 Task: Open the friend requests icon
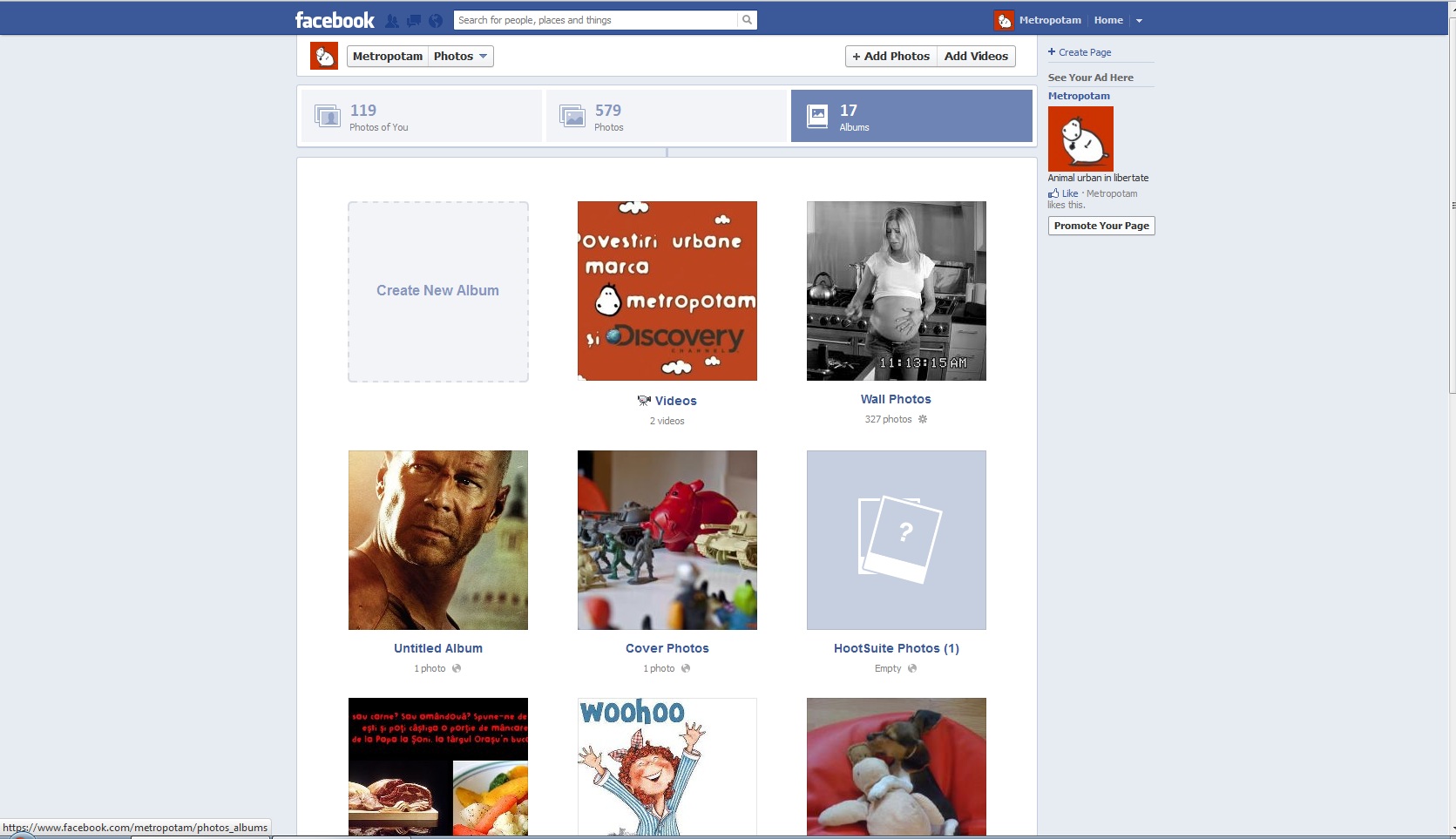coord(392,21)
